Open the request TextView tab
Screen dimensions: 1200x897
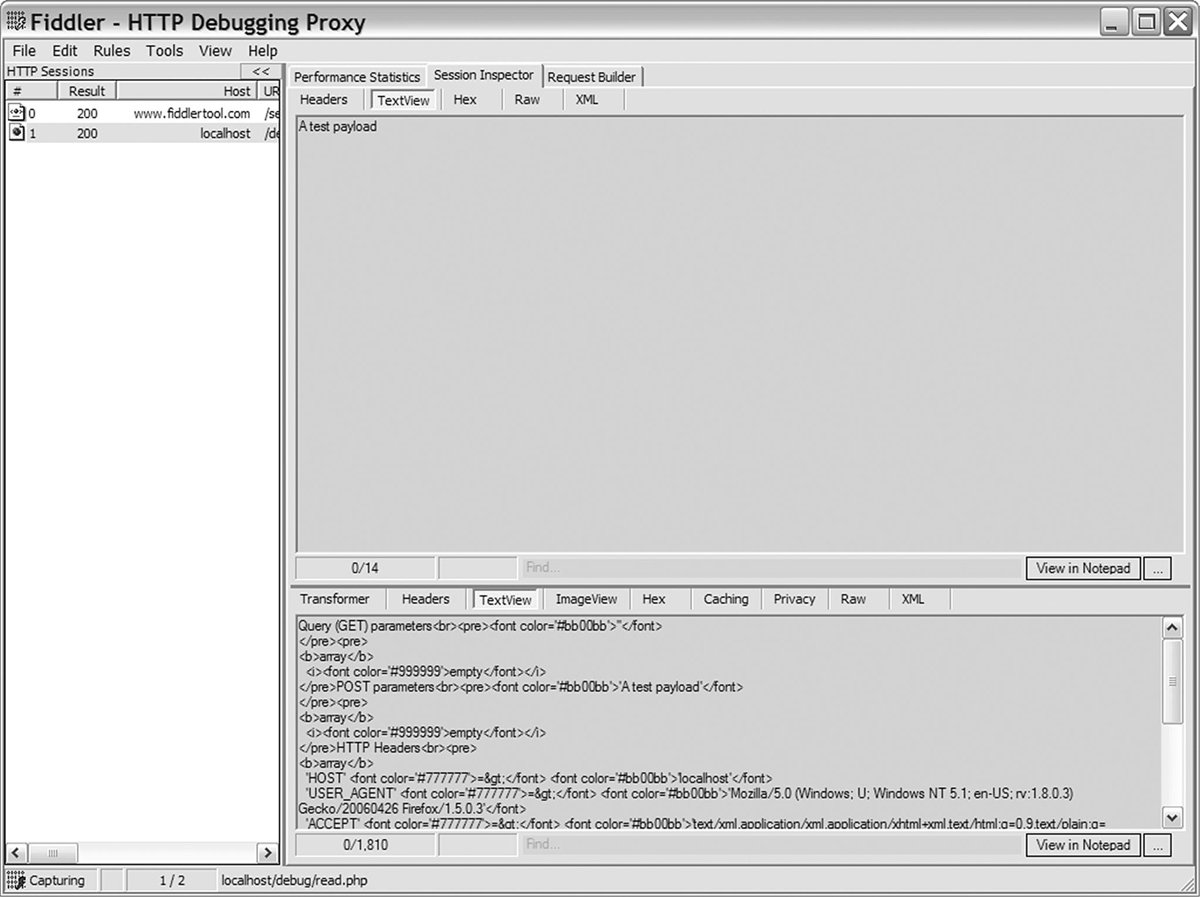[404, 101]
